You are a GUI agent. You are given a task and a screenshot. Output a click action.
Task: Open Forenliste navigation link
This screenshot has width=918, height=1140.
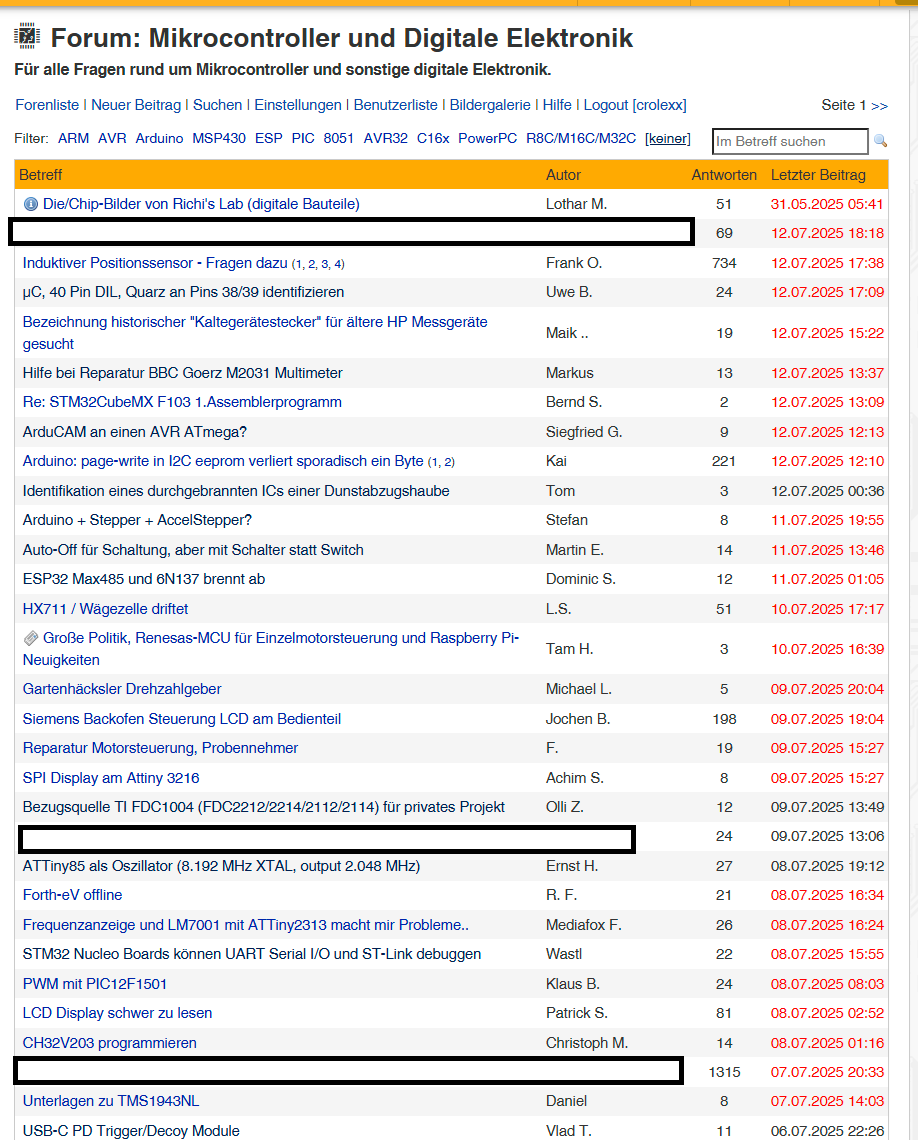click(47, 105)
